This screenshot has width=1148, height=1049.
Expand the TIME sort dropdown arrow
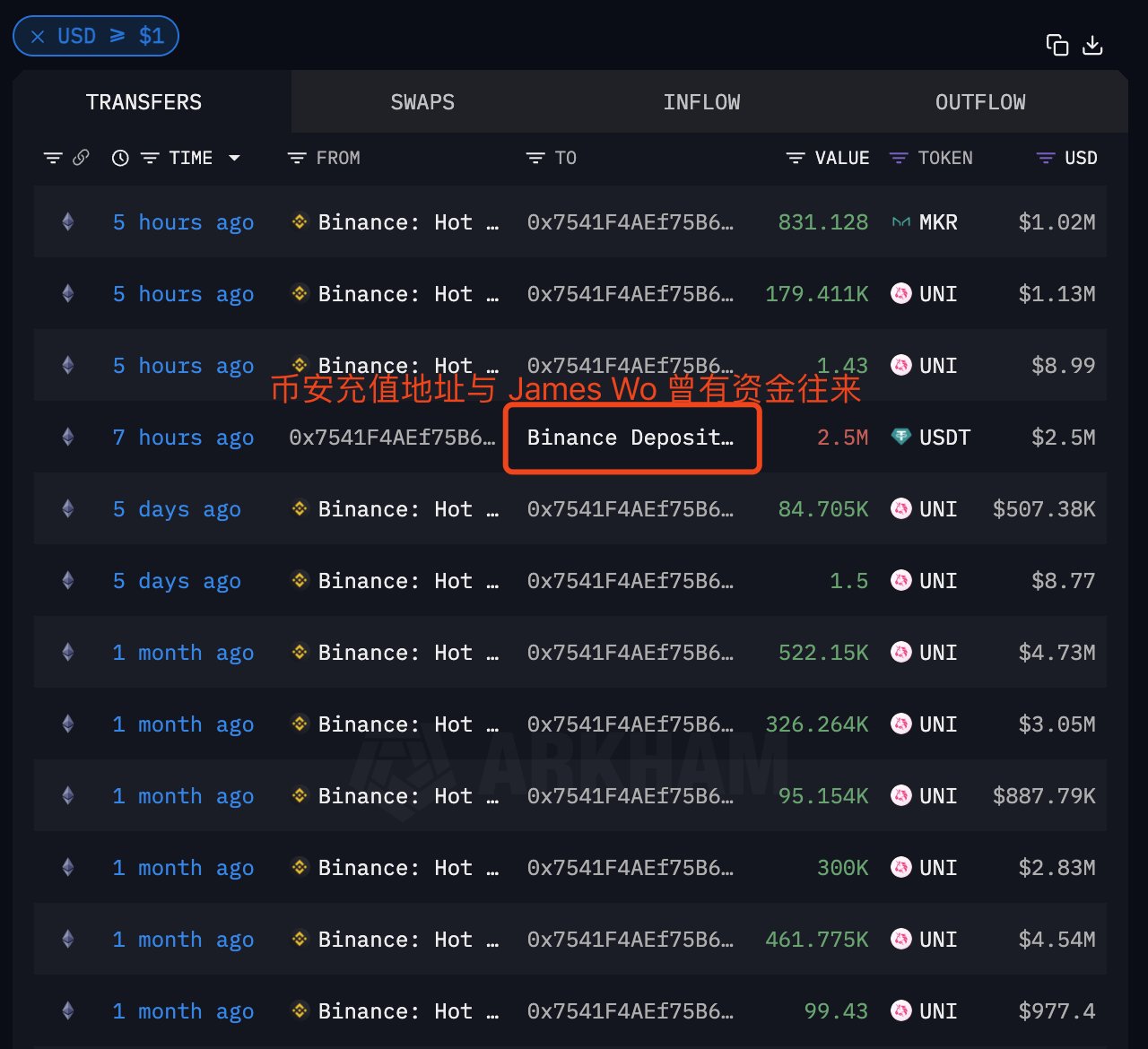pos(235,159)
